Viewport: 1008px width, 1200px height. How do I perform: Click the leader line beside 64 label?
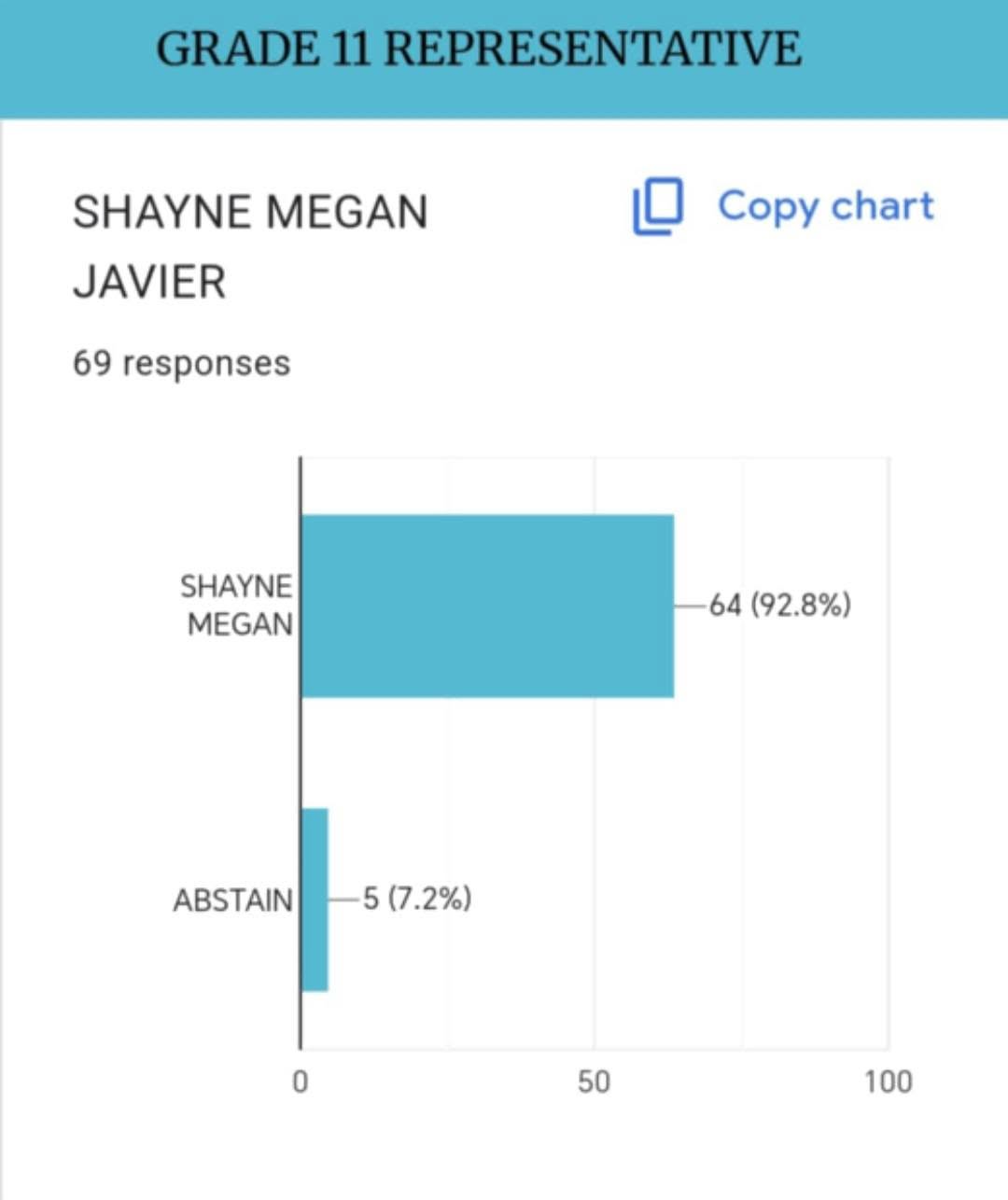click(691, 606)
